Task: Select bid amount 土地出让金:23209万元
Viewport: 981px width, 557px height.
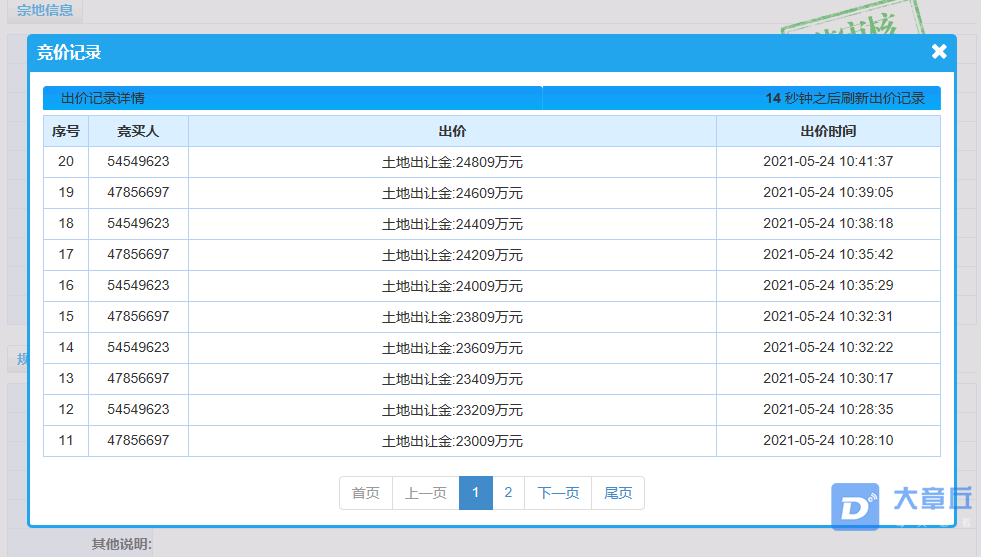Action: pos(452,410)
